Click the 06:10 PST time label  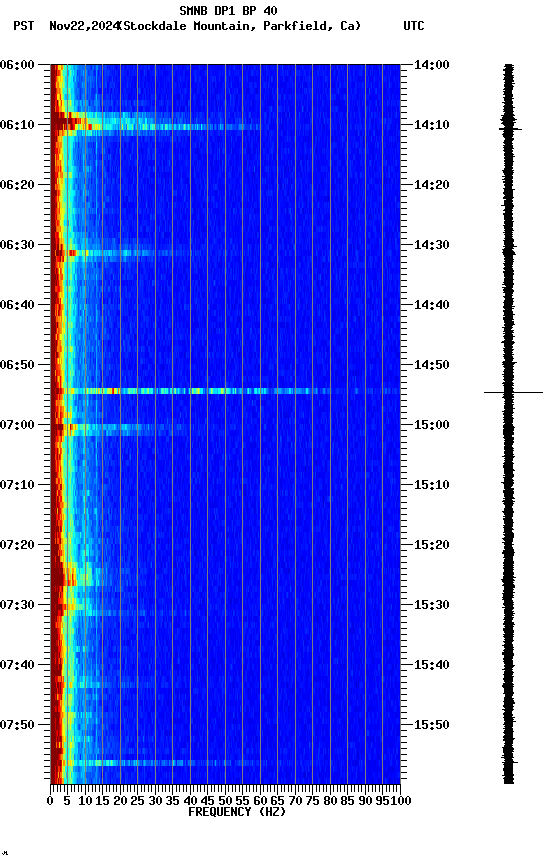pyautogui.click(x=17, y=125)
